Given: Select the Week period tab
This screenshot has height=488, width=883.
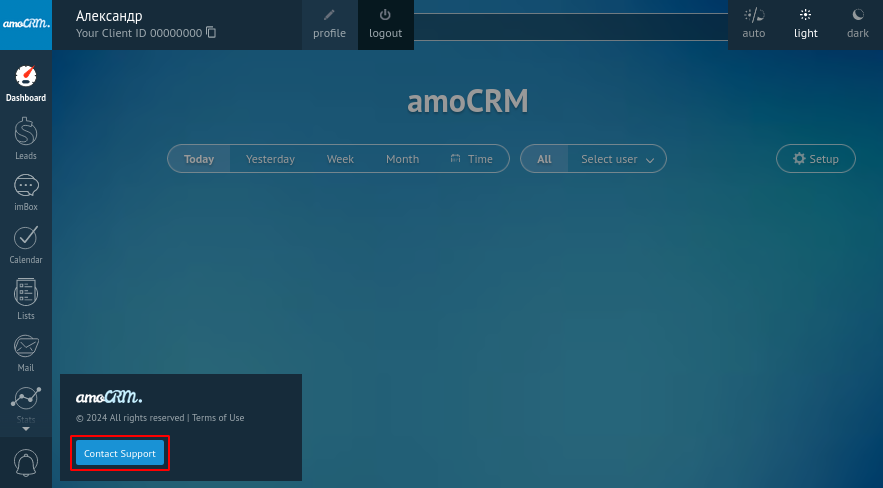Looking at the screenshot, I should click(340, 159).
